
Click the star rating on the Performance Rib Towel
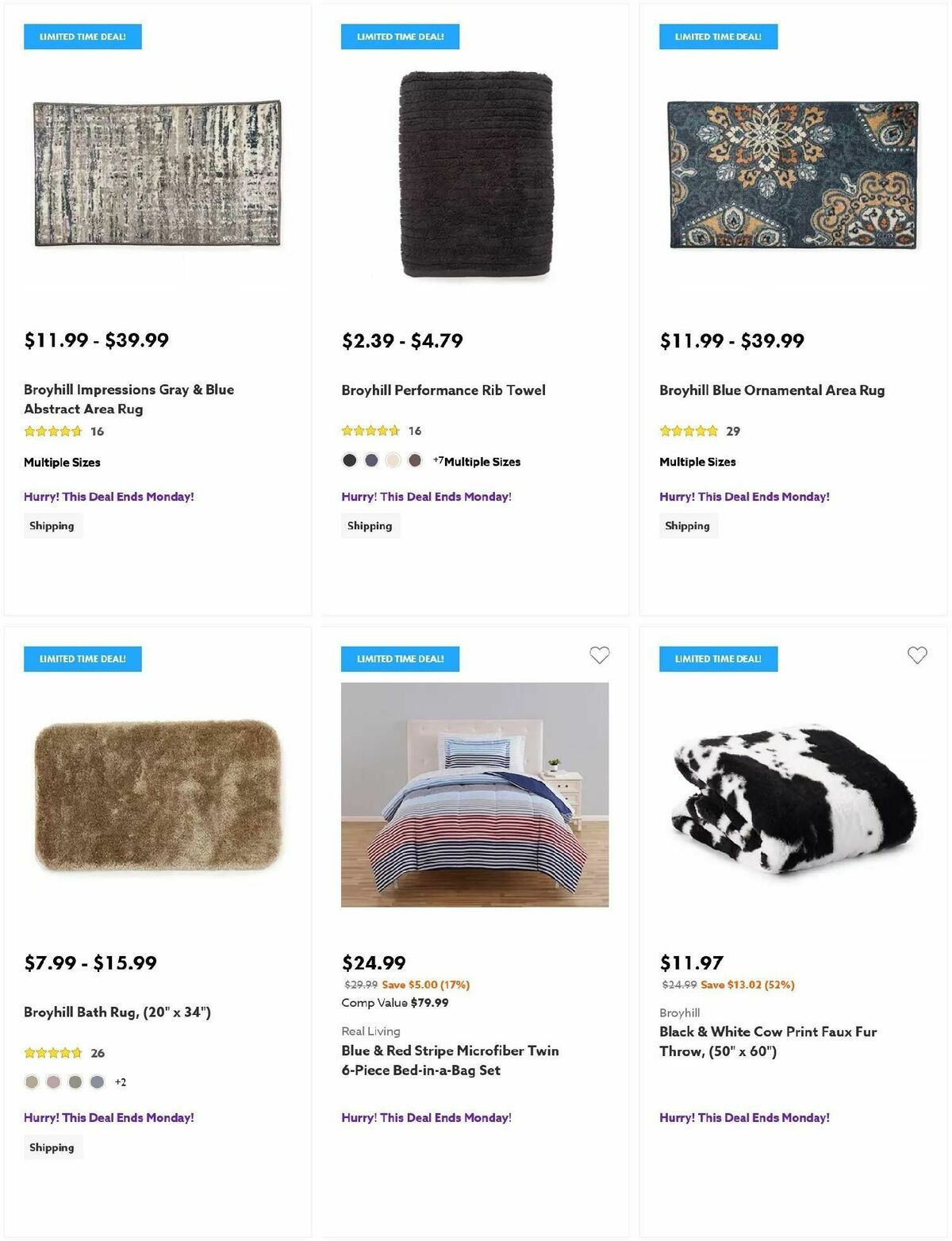click(x=370, y=431)
